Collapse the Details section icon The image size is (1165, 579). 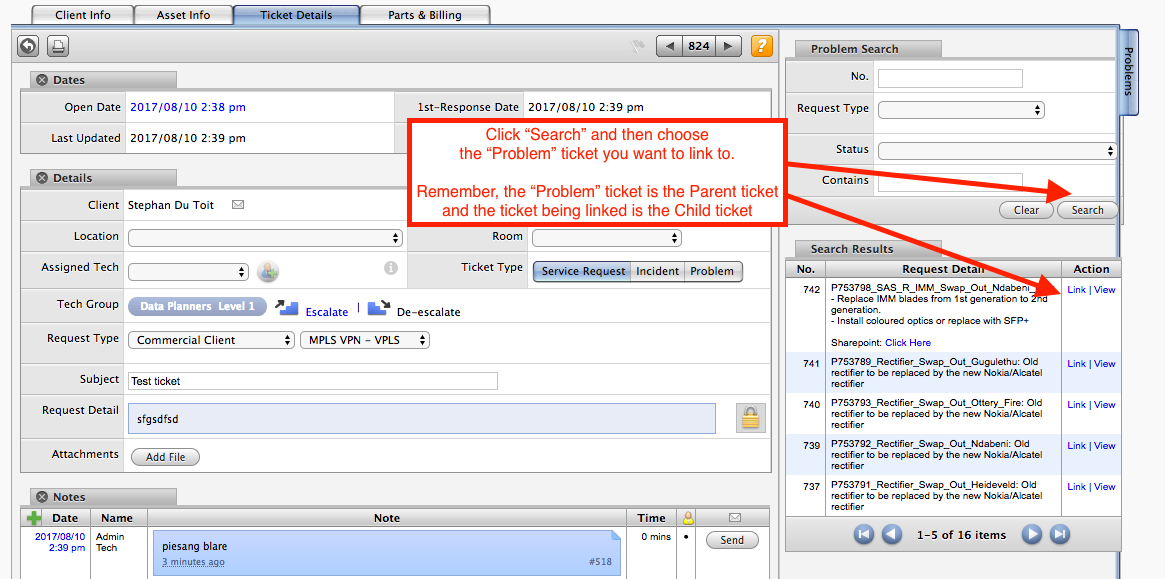point(42,178)
